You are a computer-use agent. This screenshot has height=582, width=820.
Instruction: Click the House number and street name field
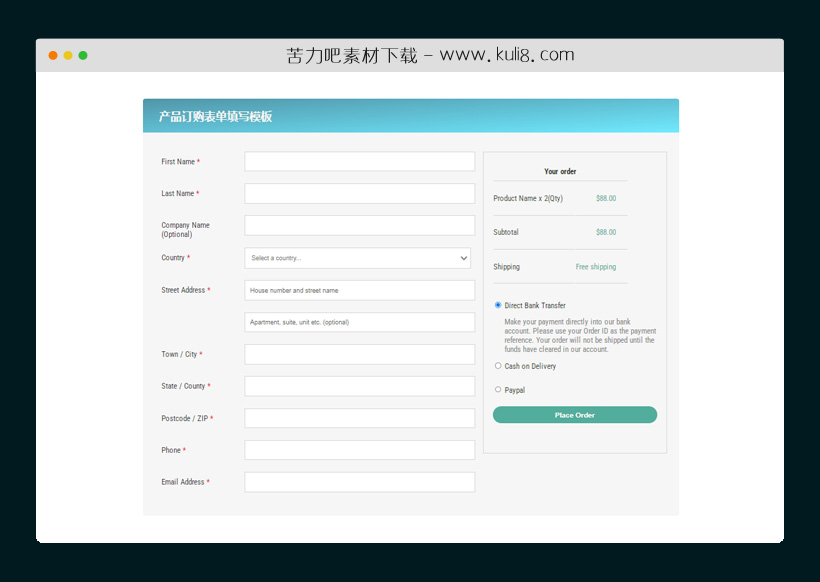pyautogui.click(x=359, y=290)
